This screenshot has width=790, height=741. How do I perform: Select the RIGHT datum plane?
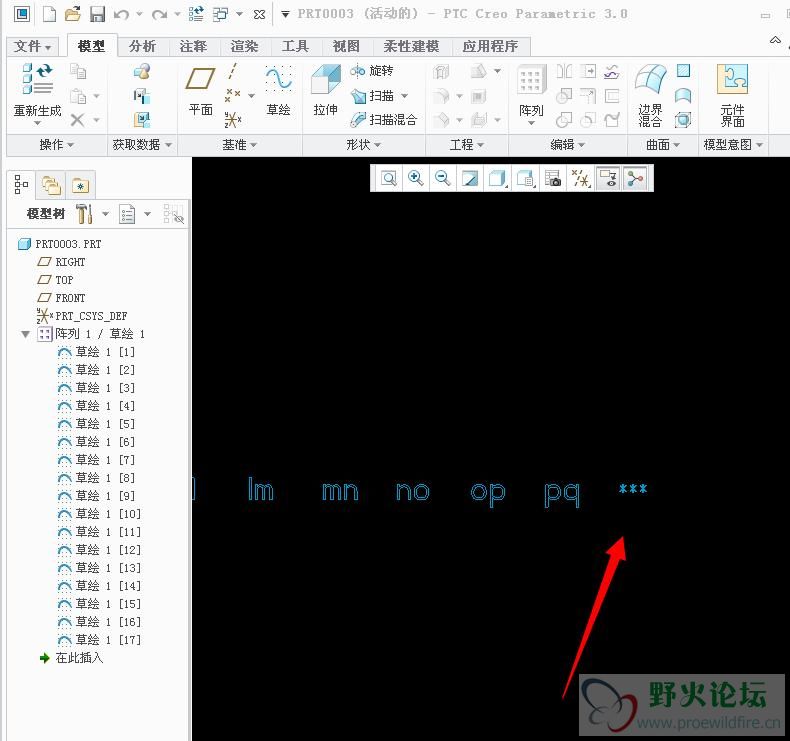61,262
